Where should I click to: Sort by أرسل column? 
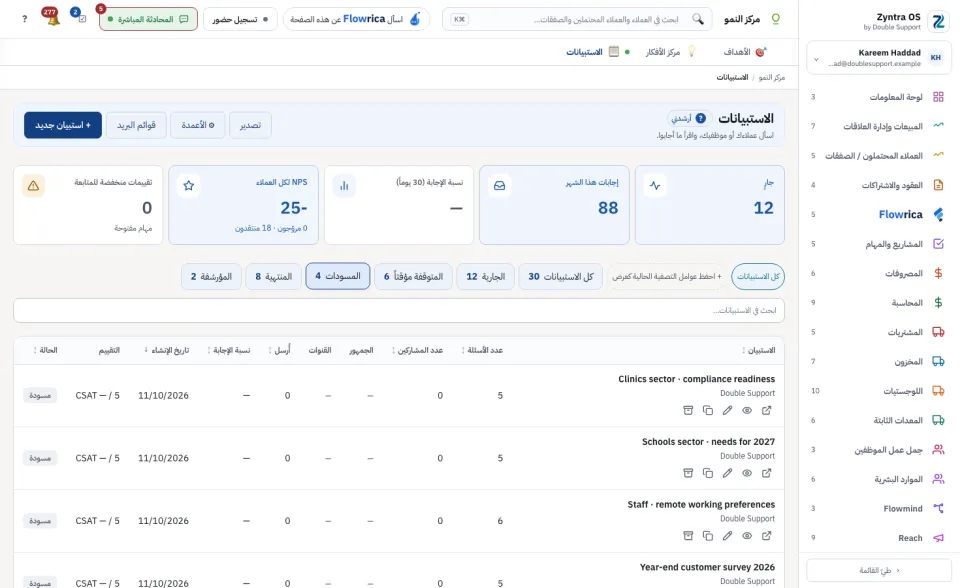pyautogui.click(x=279, y=350)
